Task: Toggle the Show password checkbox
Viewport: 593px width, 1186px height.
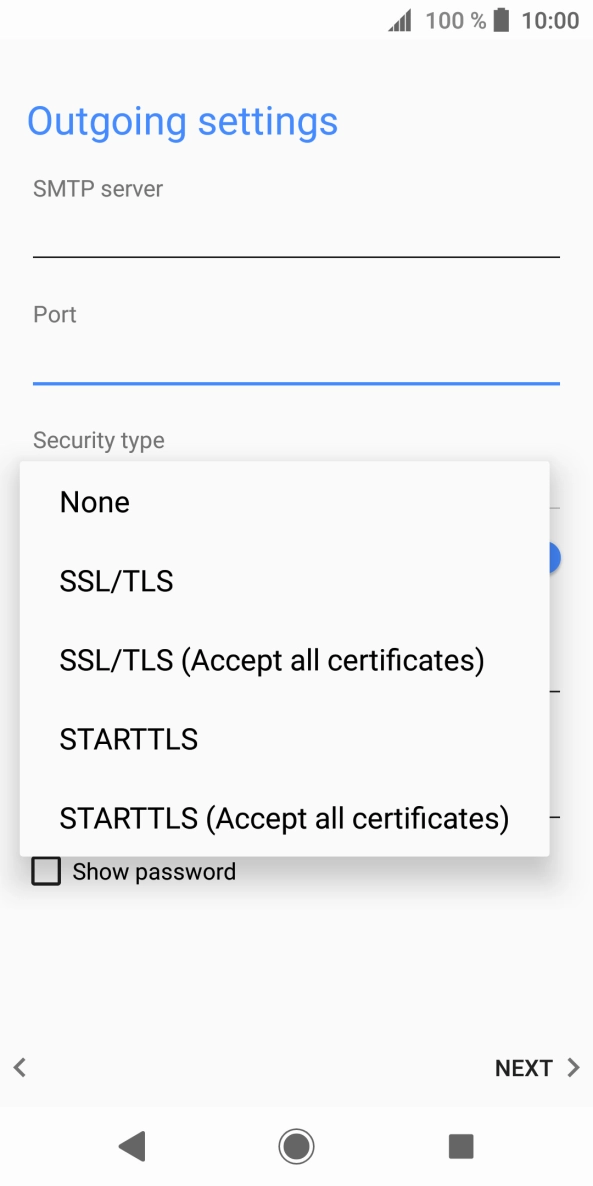Action: coord(46,871)
